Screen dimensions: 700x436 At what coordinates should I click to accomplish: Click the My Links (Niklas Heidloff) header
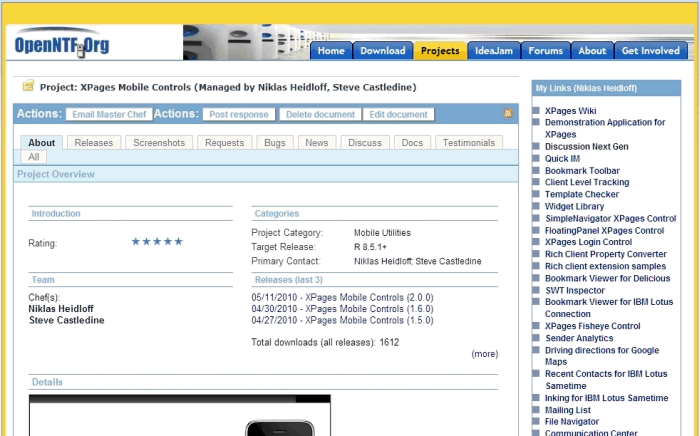click(x=606, y=88)
